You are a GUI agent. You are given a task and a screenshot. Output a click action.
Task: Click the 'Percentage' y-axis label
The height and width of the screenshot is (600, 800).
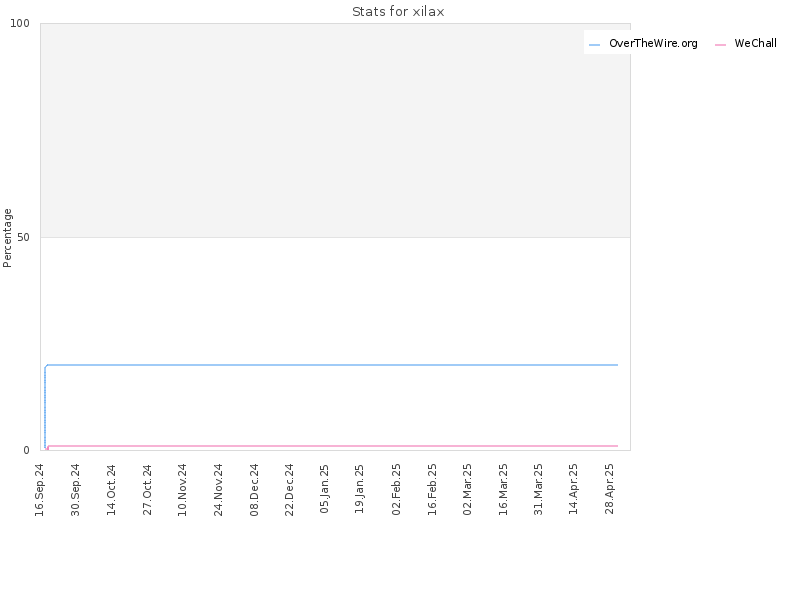7,238
